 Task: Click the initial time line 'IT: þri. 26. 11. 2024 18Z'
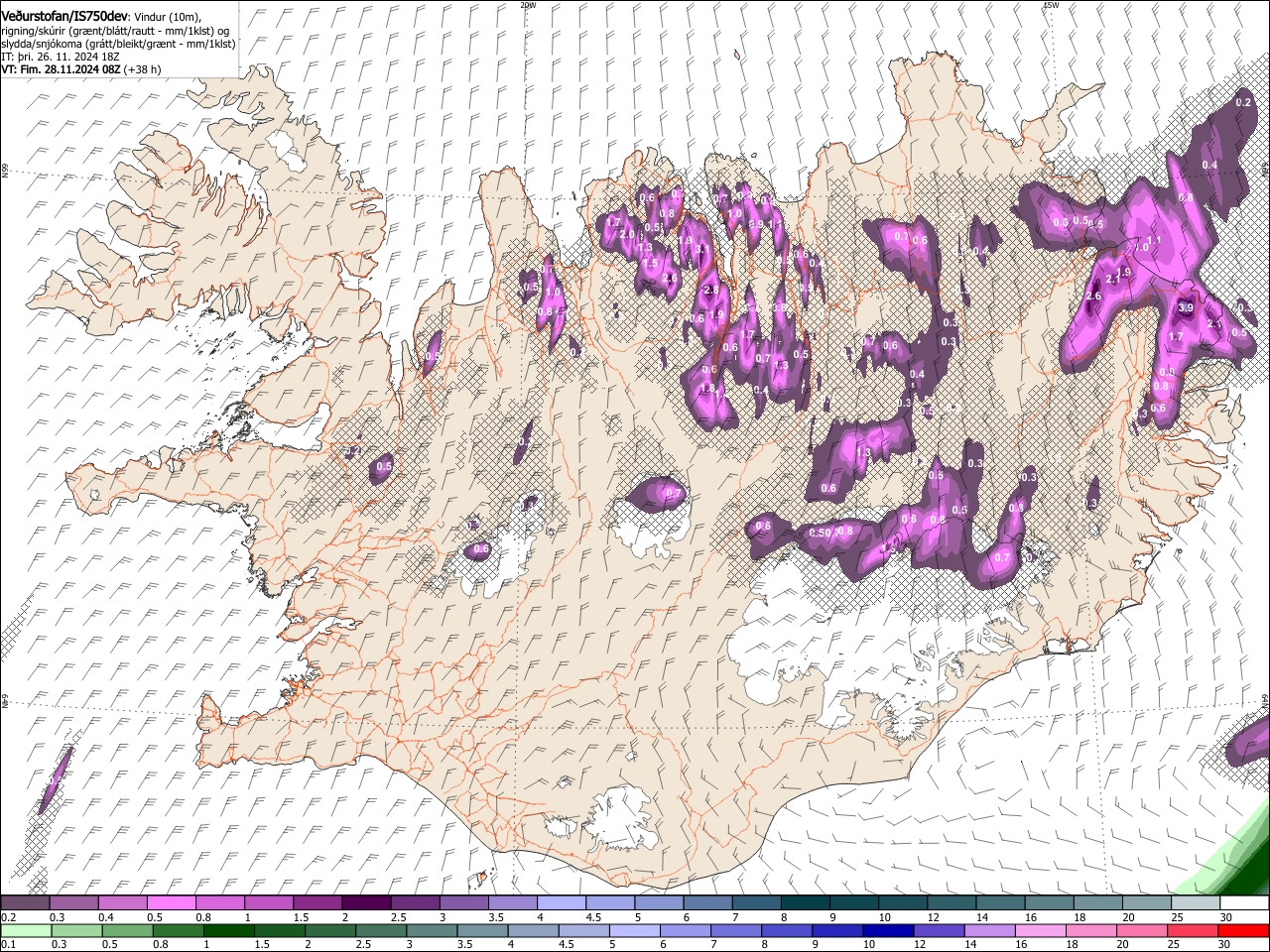pyautogui.click(x=61, y=57)
